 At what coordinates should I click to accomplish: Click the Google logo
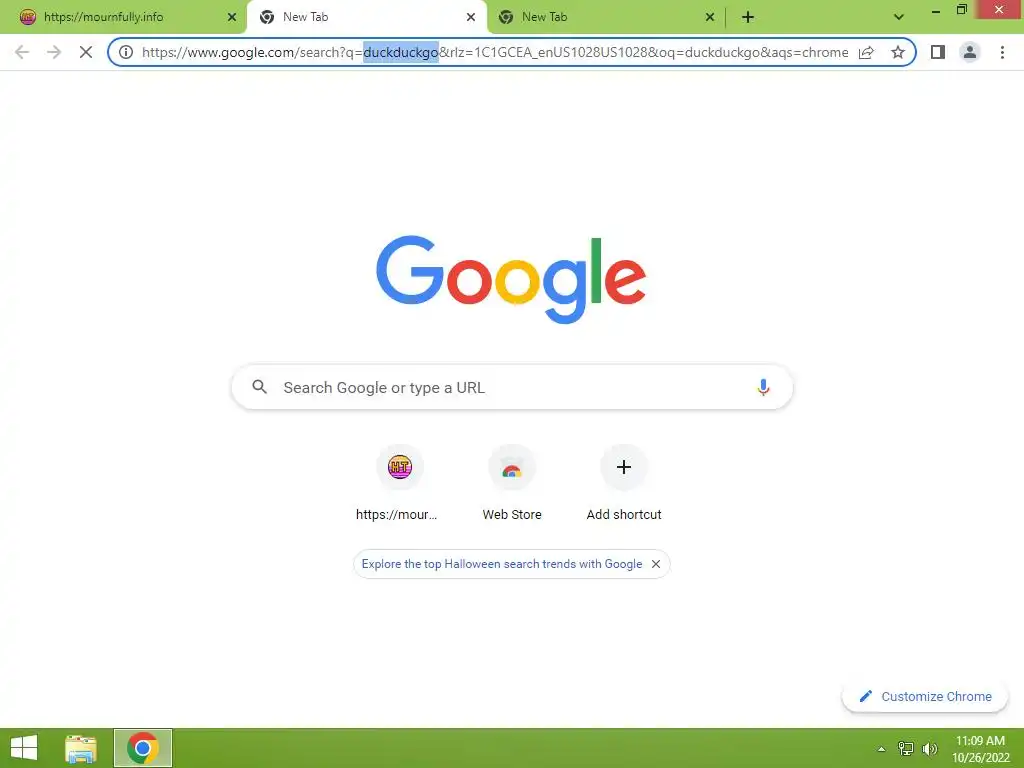(511, 280)
